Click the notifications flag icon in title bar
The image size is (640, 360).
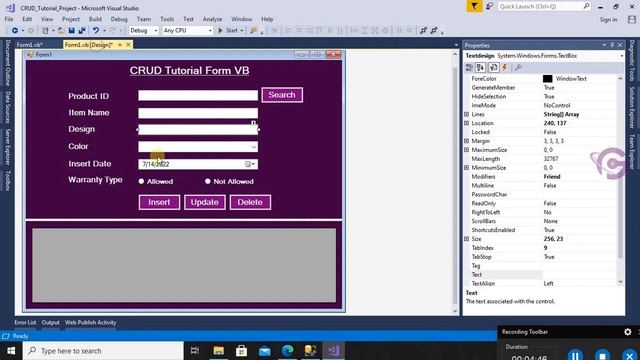(474, 7)
